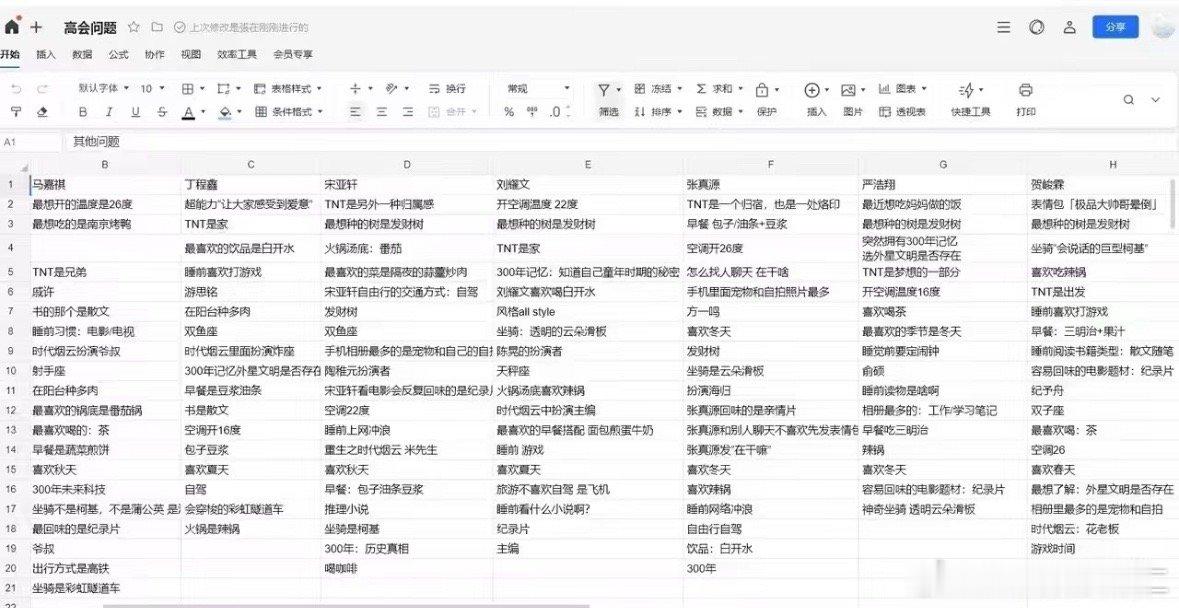Click the formula bar showing 其他问题
The height and width of the screenshot is (608, 1179).
[621, 141]
